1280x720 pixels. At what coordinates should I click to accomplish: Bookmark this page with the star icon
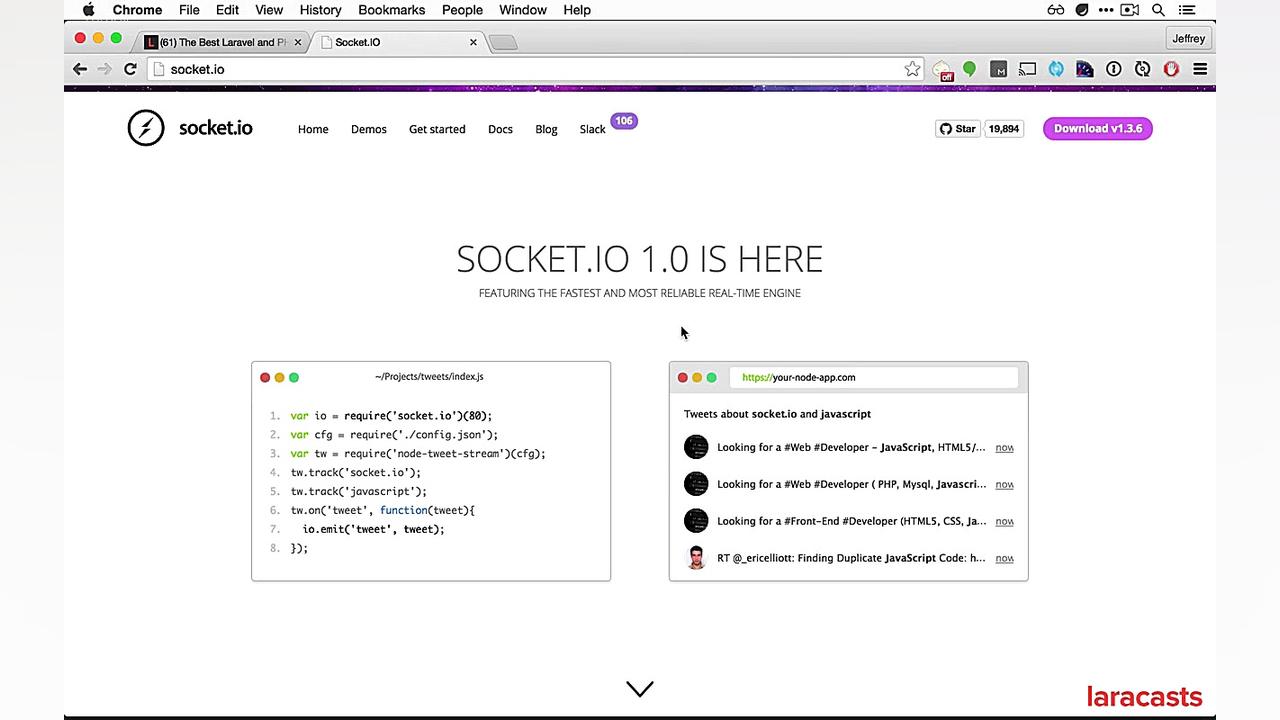pyautogui.click(x=912, y=69)
